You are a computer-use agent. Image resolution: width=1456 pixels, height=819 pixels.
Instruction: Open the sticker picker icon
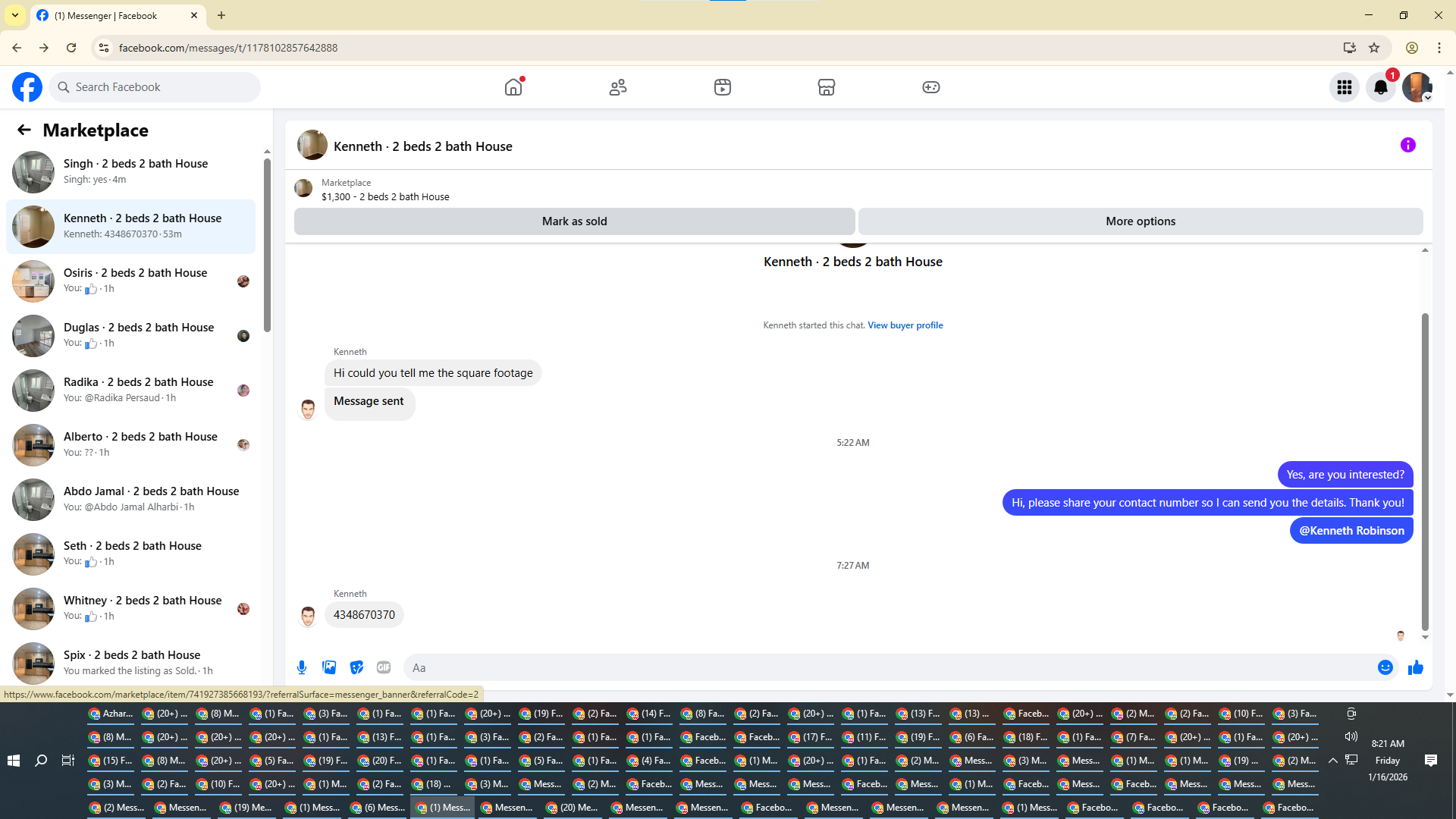pos(356,667)
